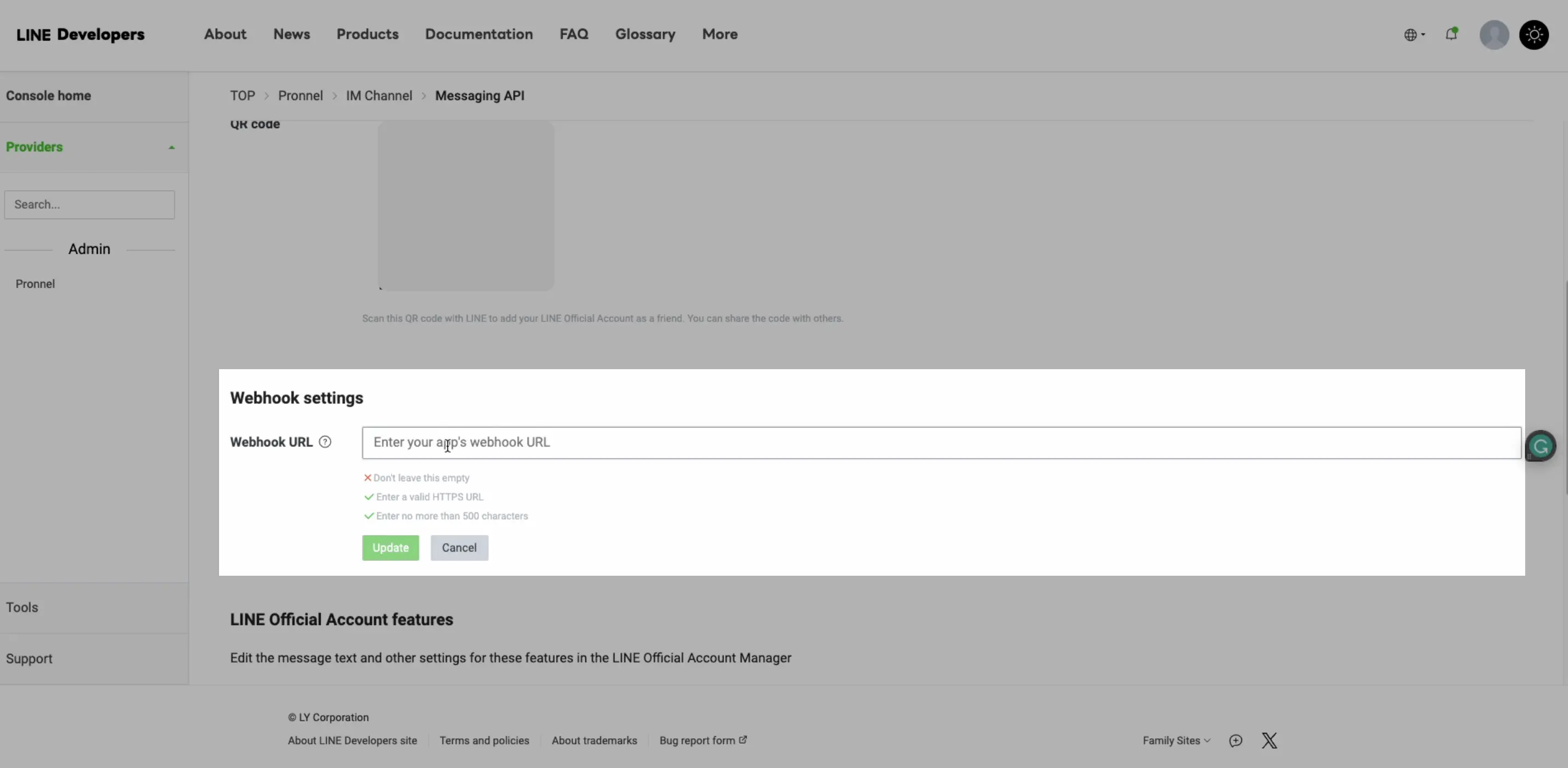Open the FAQ page
The image size is (1568, 768).
coord(573,35)
